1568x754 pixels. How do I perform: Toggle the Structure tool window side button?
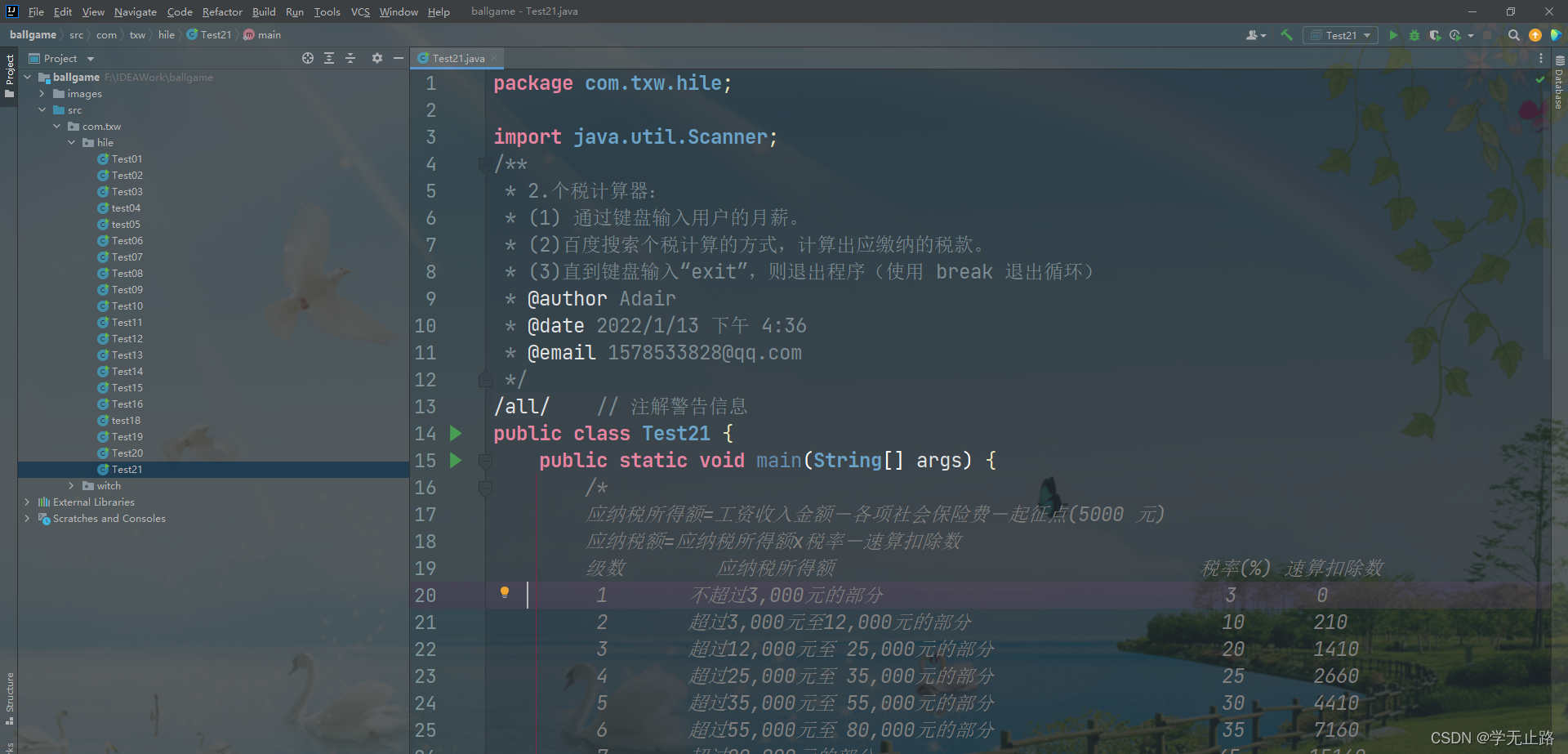[x=9, y=698]
